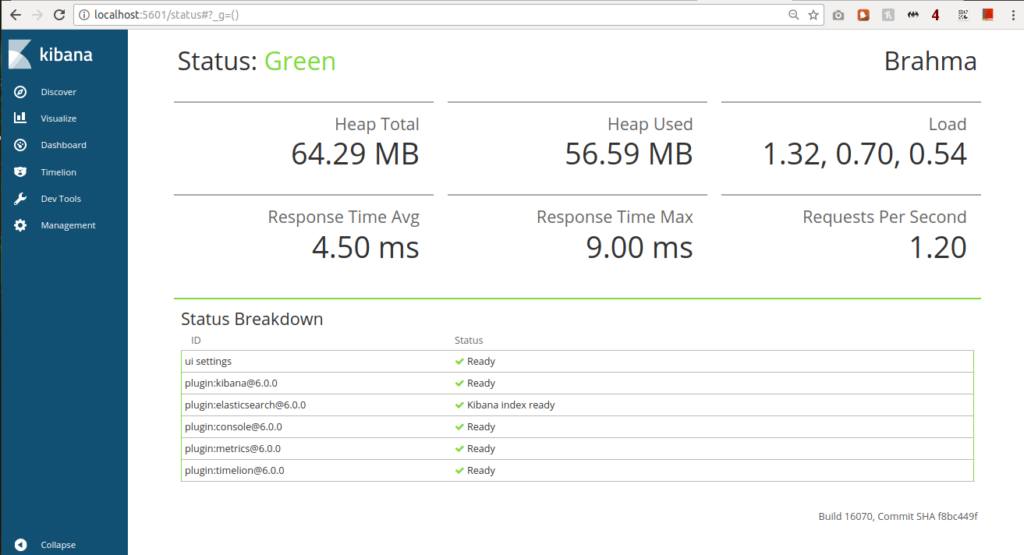Click plugin:metrics@6.0.0 row ID

pos(232,449)
